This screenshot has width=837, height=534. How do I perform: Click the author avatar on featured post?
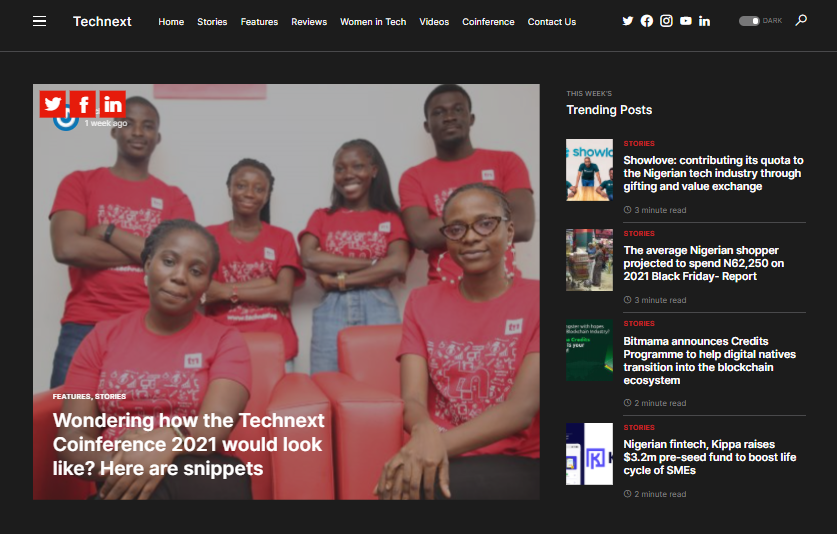pos(66,122)
